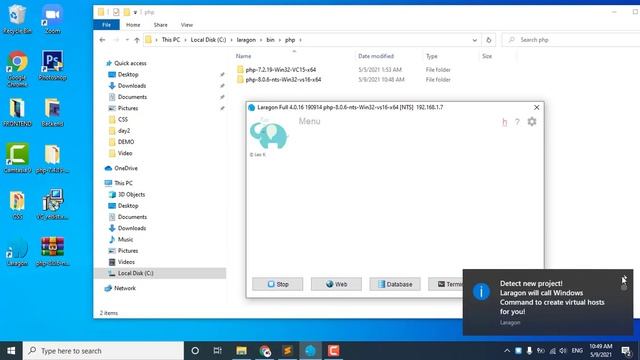Open Zoom desktop shortcut
This screenshot has height=360, width=640.
pos(52,19)
